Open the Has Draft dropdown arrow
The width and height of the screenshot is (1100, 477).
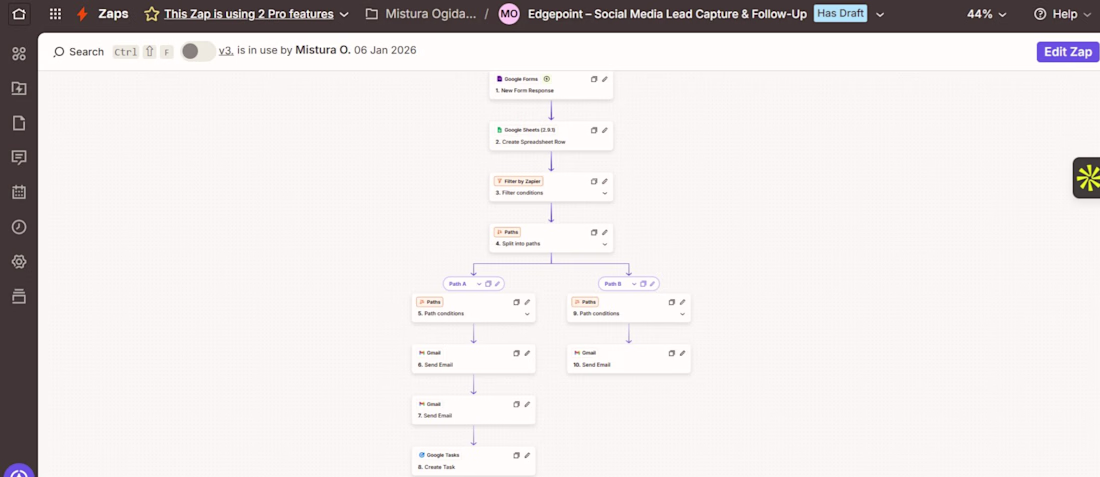(878, 14)
